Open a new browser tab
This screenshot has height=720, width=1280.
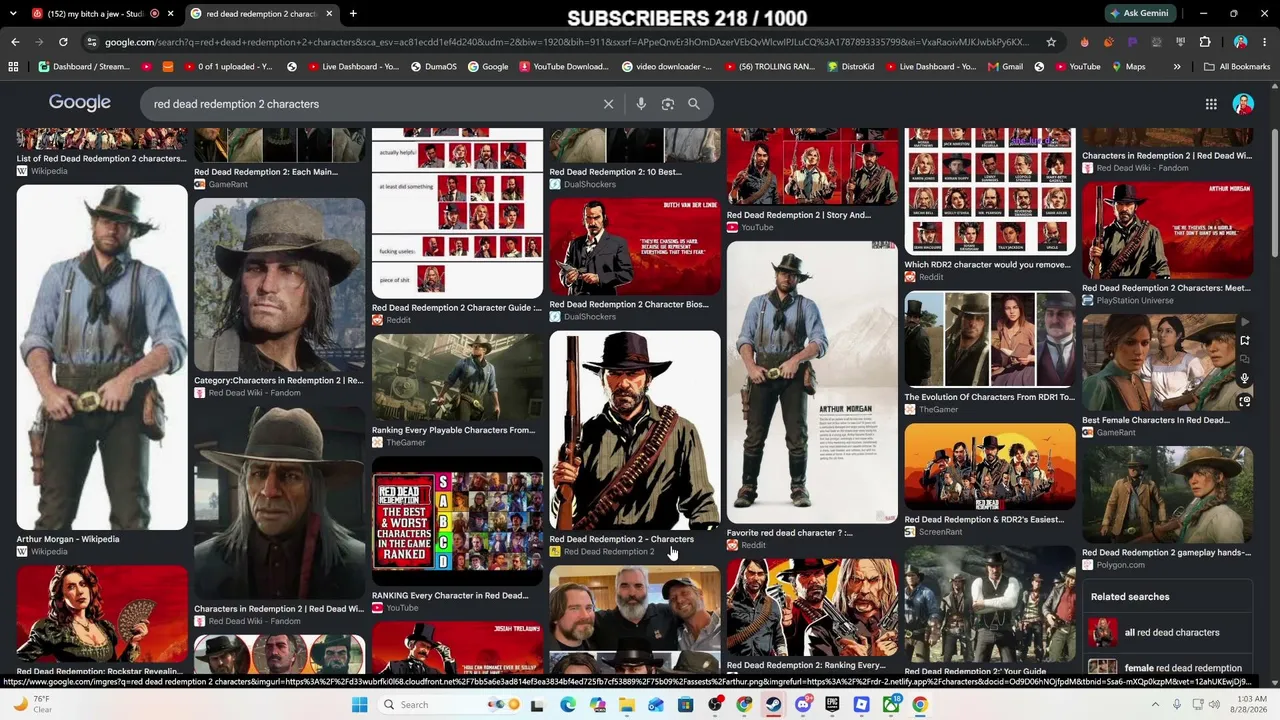tap(353, 14)
